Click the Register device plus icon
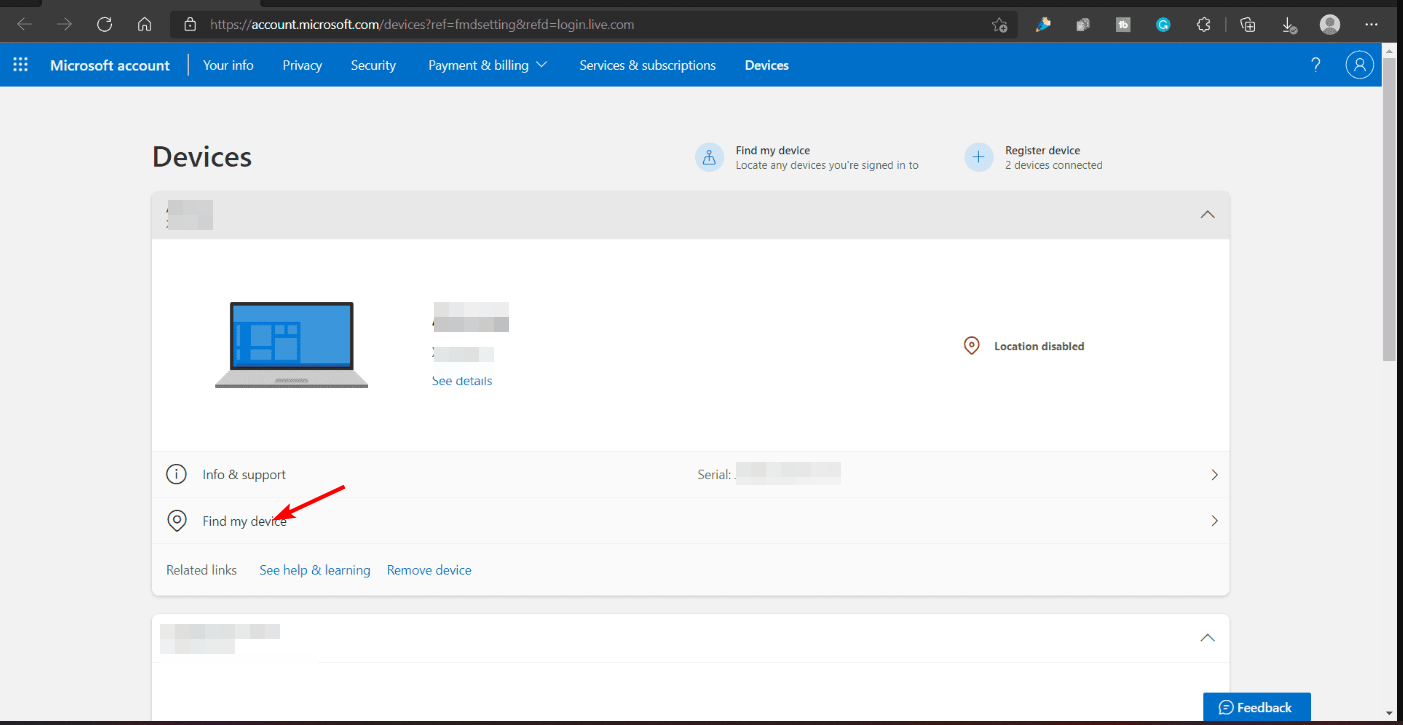 coord(977,157)
